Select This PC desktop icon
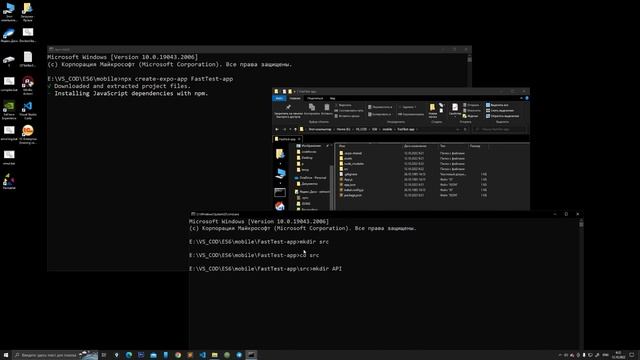The image size is (640, 360). coord(9,11)
